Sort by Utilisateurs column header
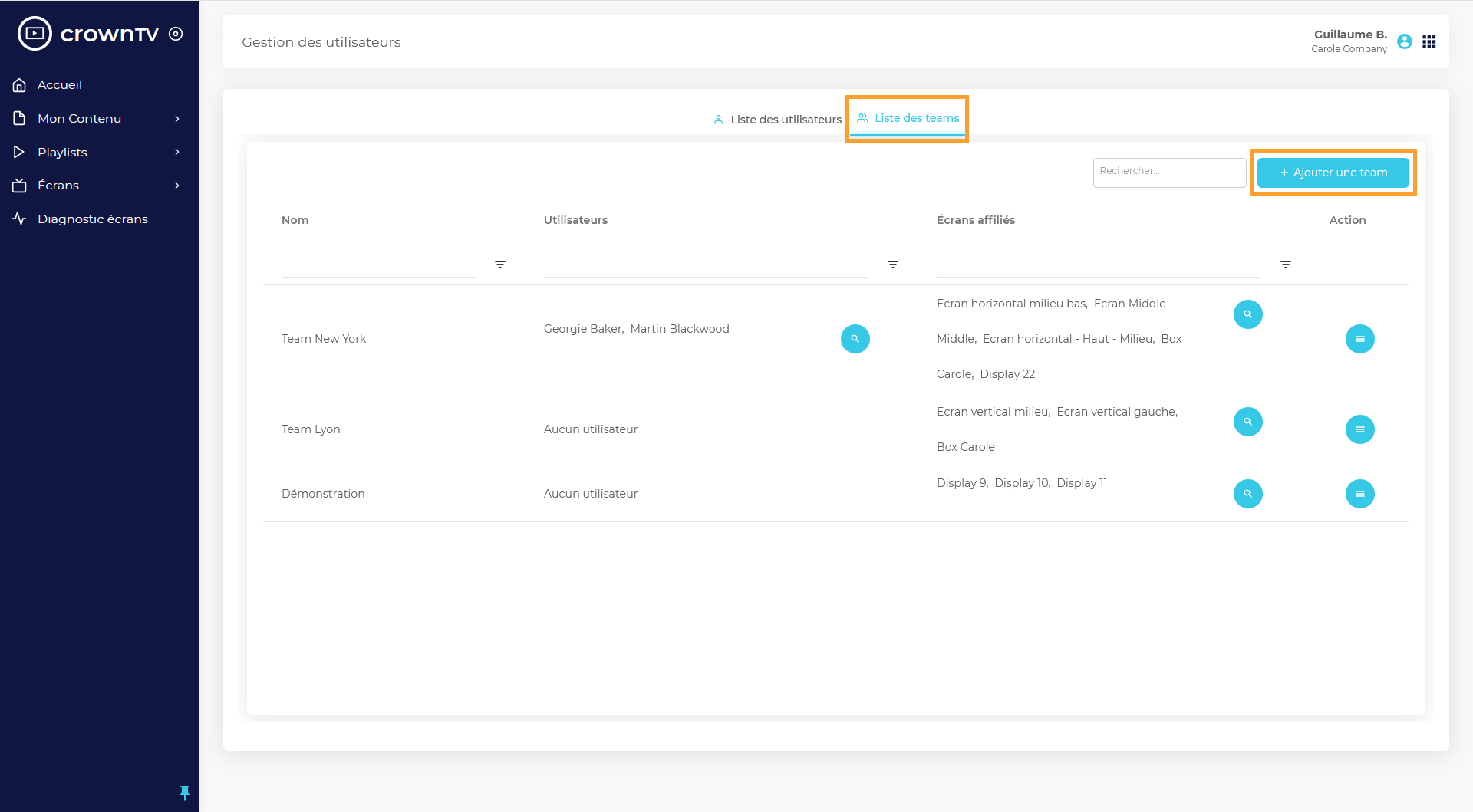The width and height of the screenshot is (1473, 812). 575,220
